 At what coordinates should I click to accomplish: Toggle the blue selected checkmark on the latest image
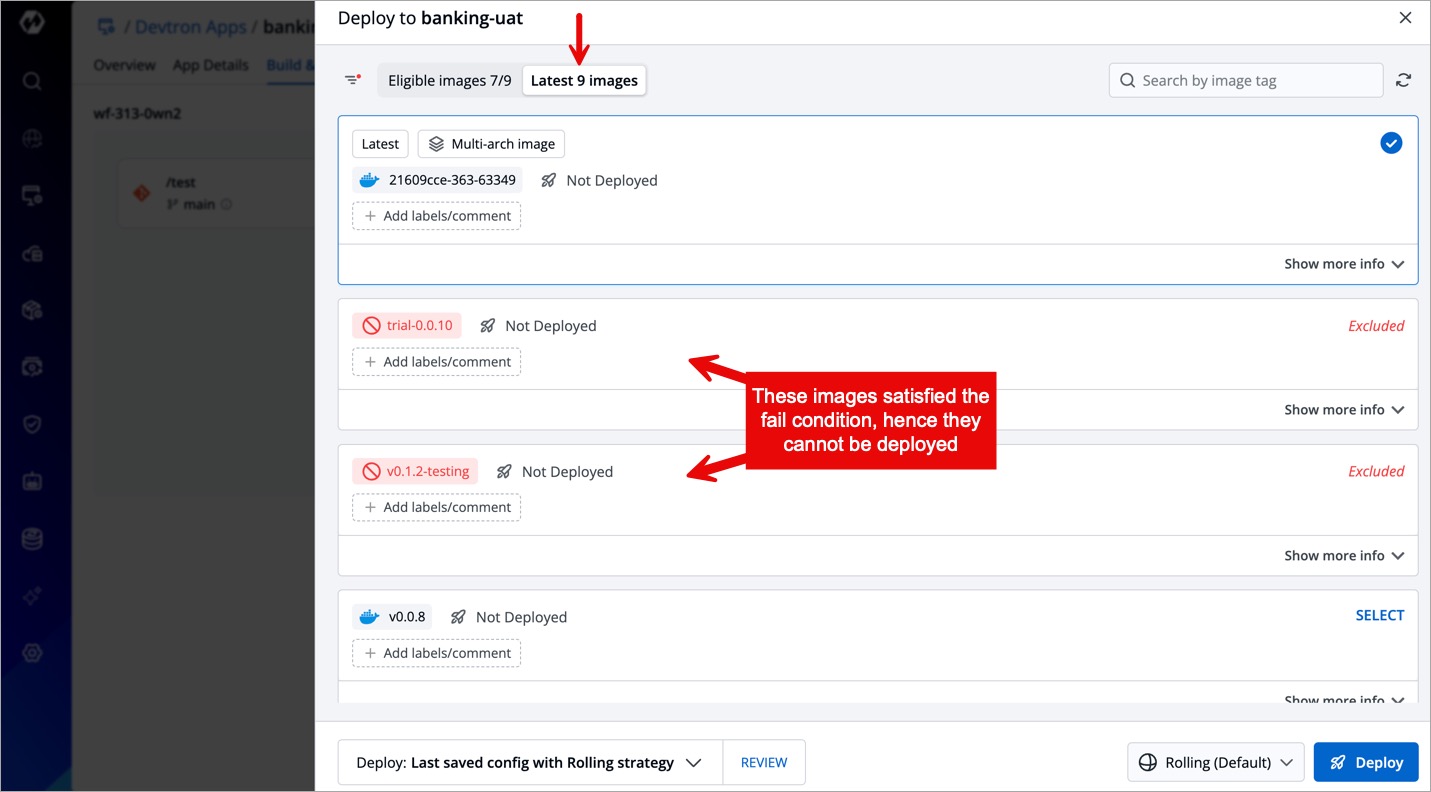[1391, 143]
